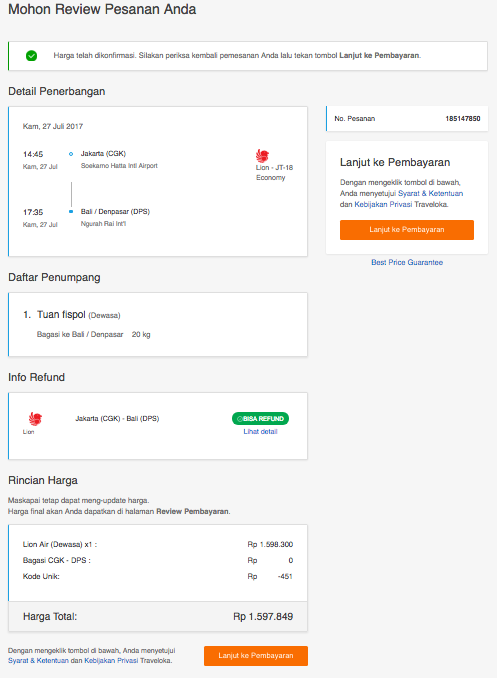The height and width of the screenshot is (678, 497).
Task: Click the Bali / Denpasar (DPS) arrival text
Action: (115, 211)
